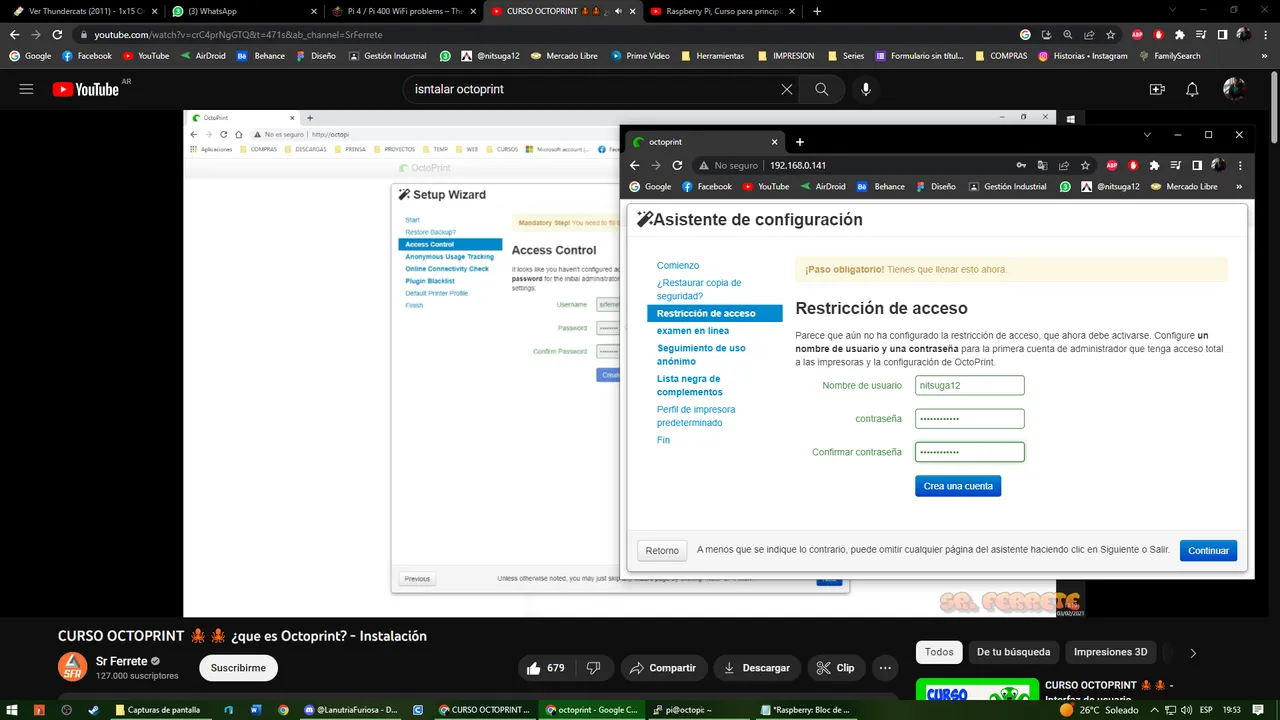Open 'Seguimiento de uso anónimo' step
Image resolution: width=1280 pixels, height=720 pixels.
[701, 355]
